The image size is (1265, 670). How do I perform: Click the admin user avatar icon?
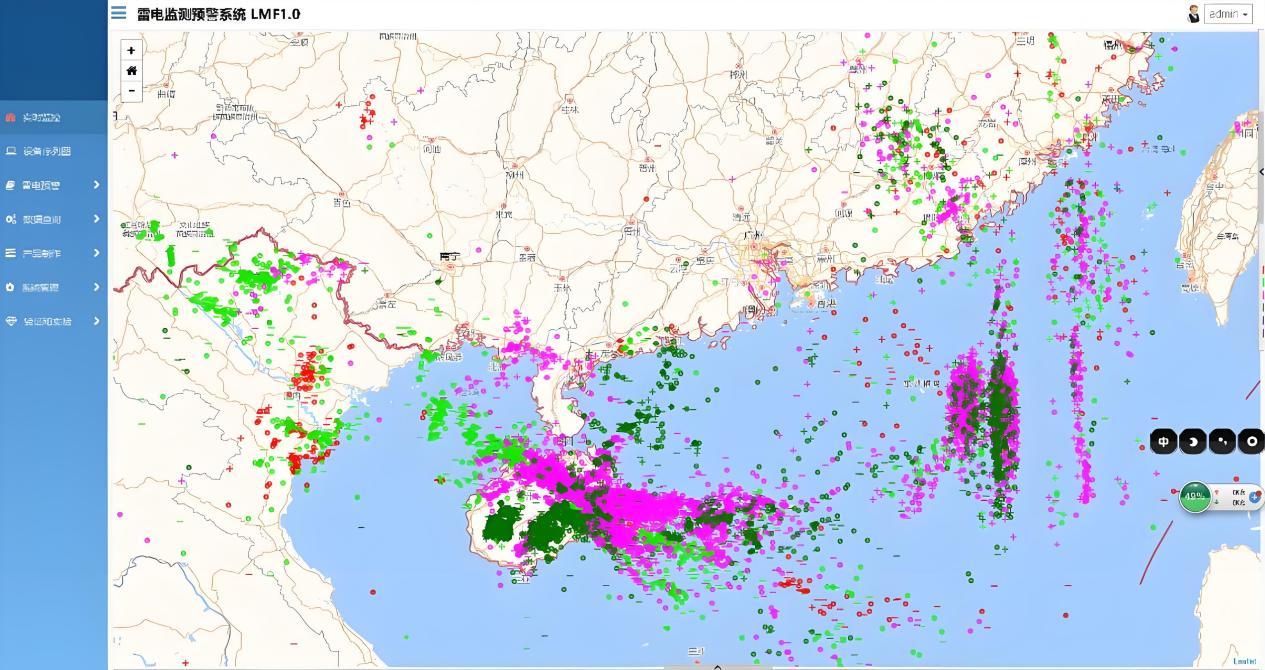(x=1193, y=14)
